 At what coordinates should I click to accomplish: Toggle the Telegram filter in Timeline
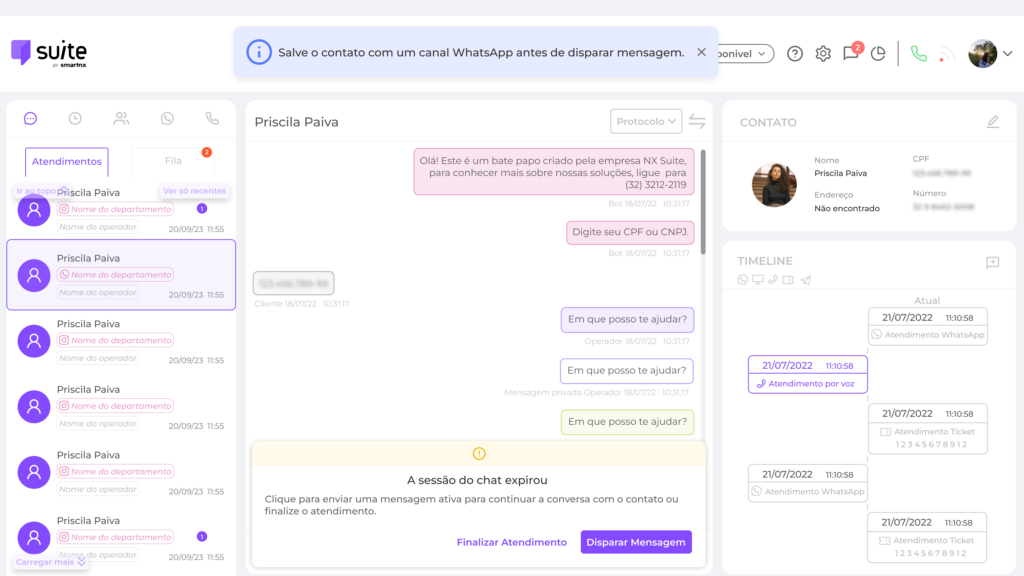[x=805, y=280]
